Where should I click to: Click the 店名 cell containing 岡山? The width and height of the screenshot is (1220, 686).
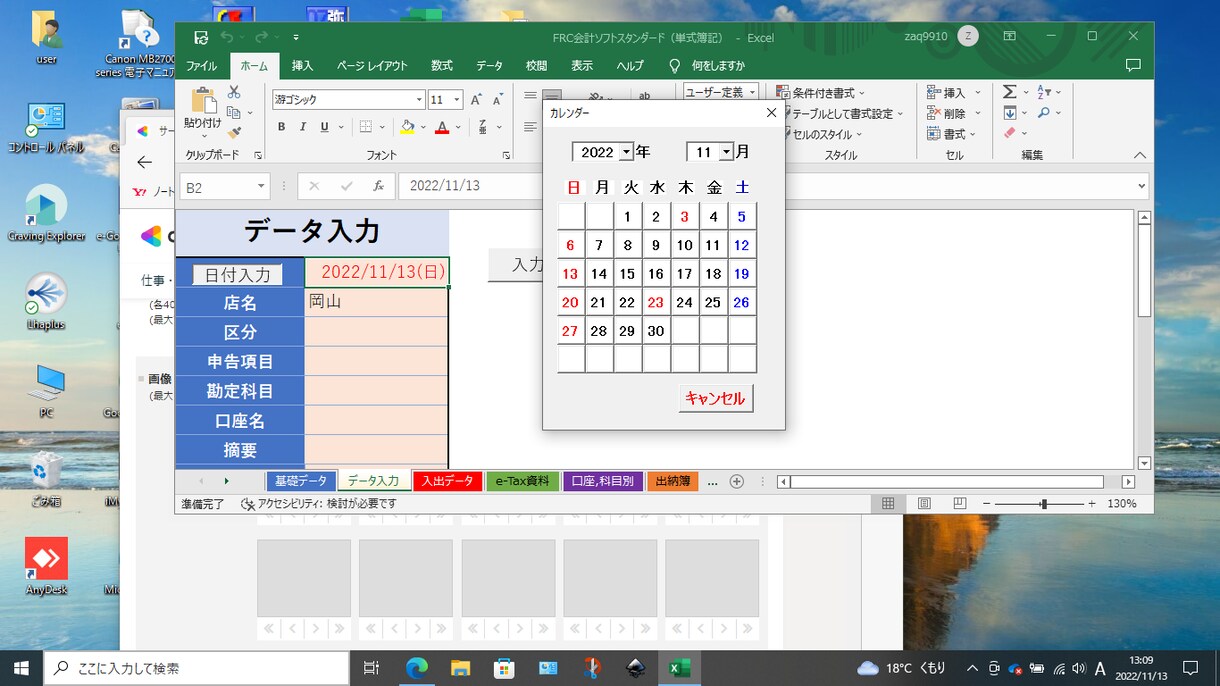376,302
